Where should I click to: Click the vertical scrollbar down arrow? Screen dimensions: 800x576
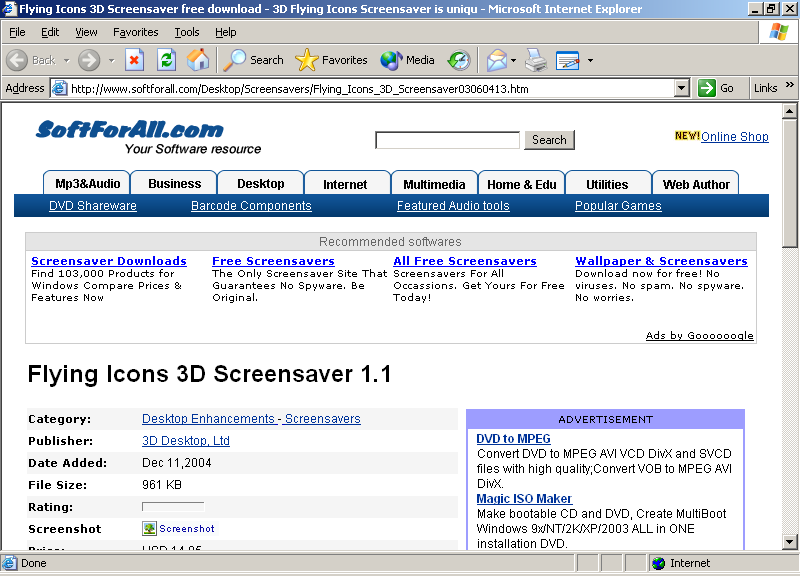point(789,542)
